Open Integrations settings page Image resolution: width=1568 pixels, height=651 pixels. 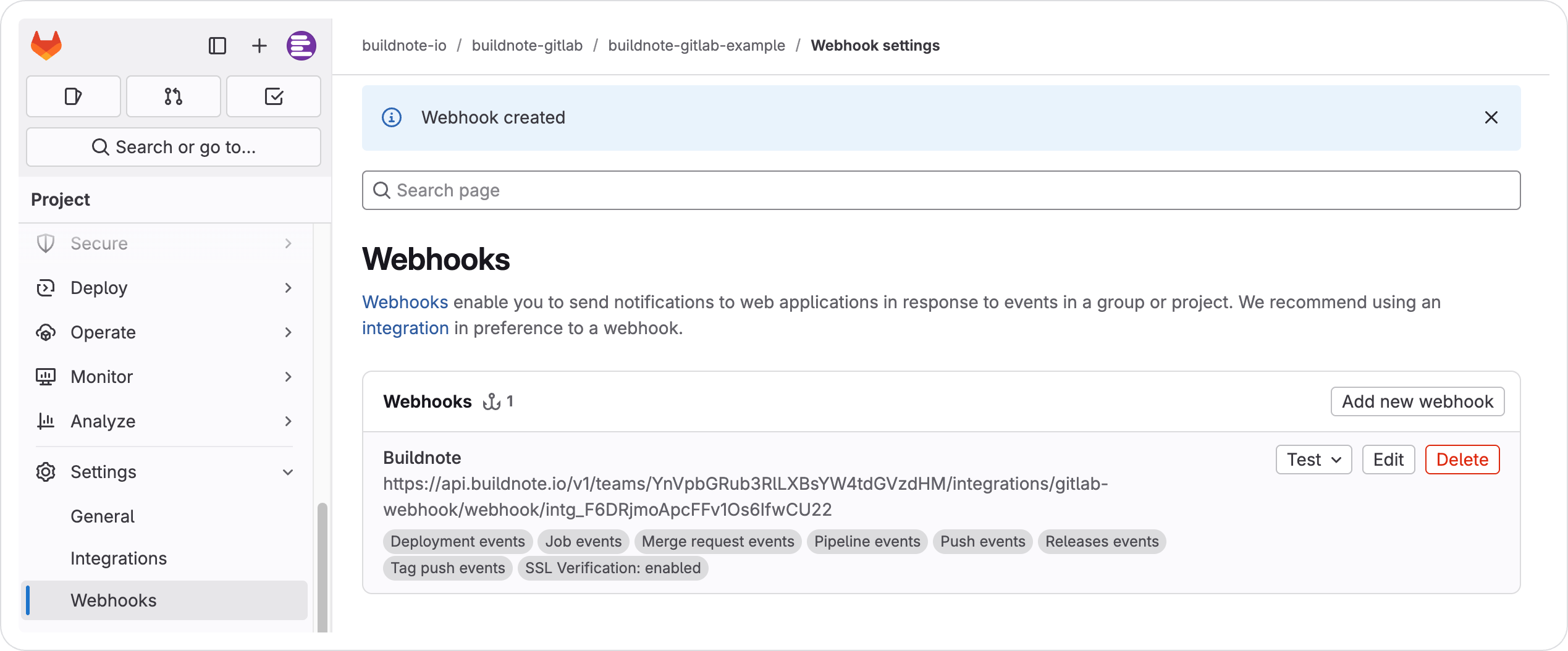click(119, 558)
